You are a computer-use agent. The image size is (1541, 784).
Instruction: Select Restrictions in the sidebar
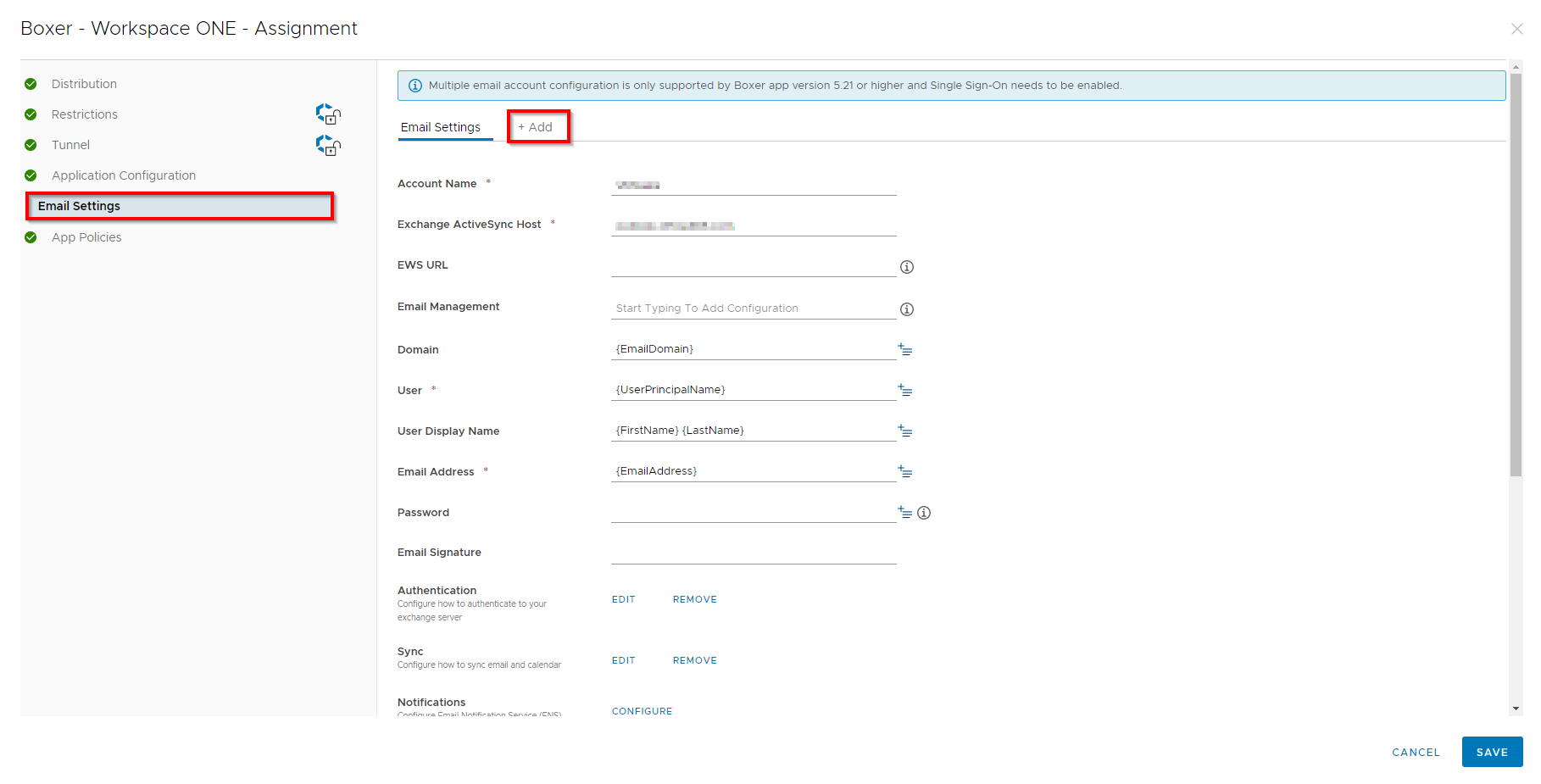(x=85, y=114)
